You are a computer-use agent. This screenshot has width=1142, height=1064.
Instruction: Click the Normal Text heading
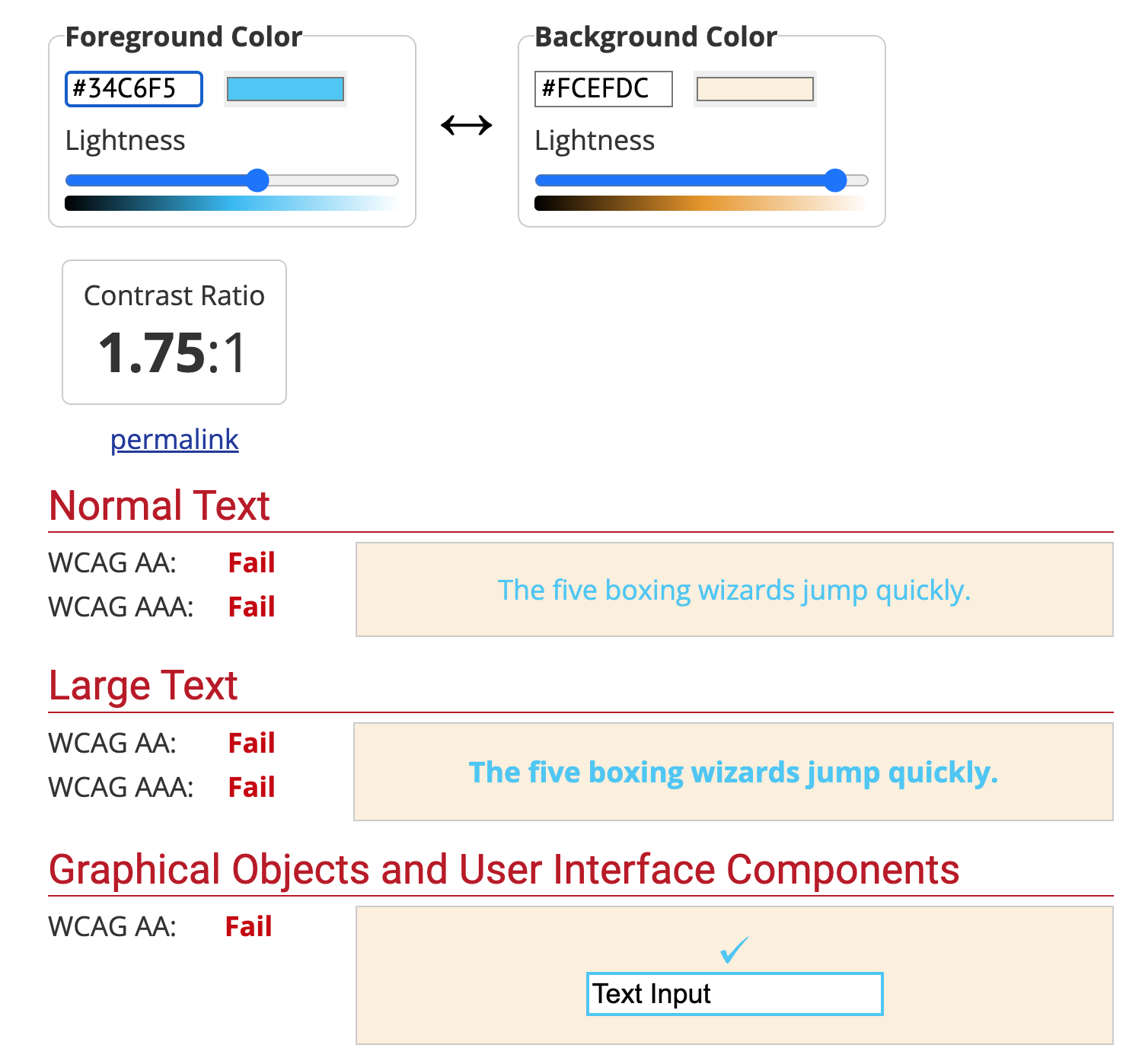pyautogui.click(x=159, y=506)
